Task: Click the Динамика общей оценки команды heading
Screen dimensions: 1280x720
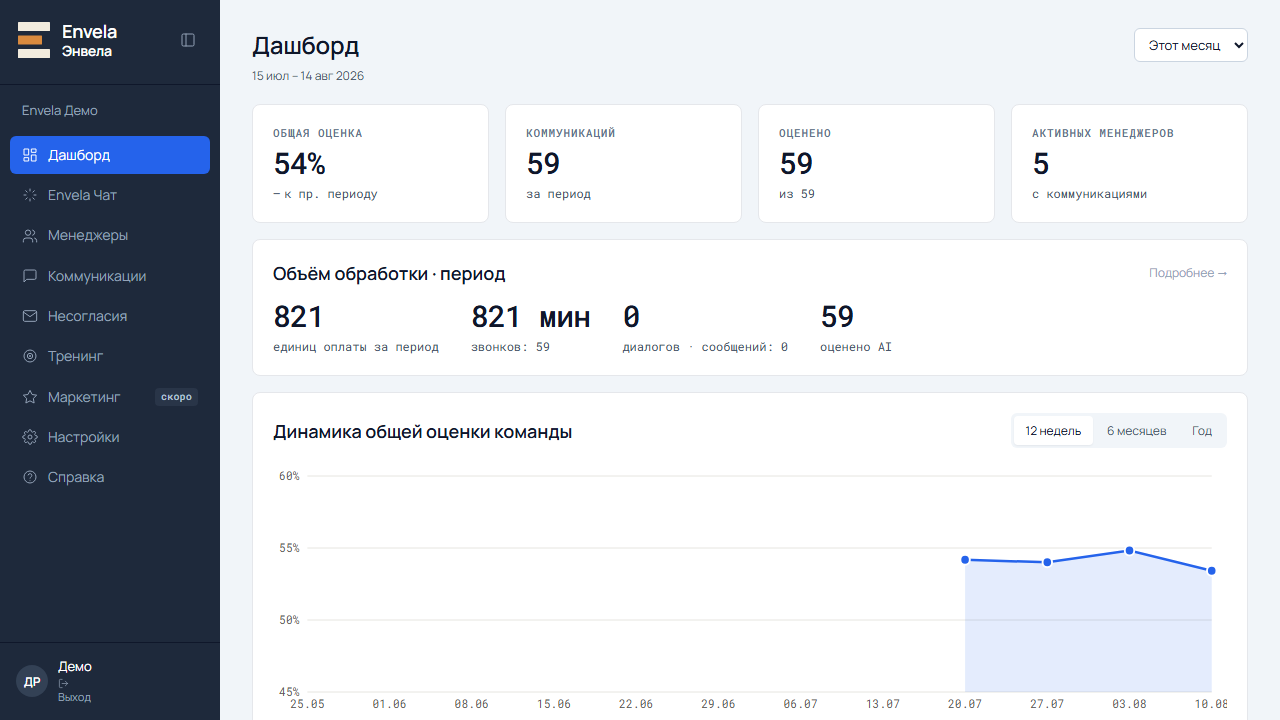Action: [x=422, y=432]
